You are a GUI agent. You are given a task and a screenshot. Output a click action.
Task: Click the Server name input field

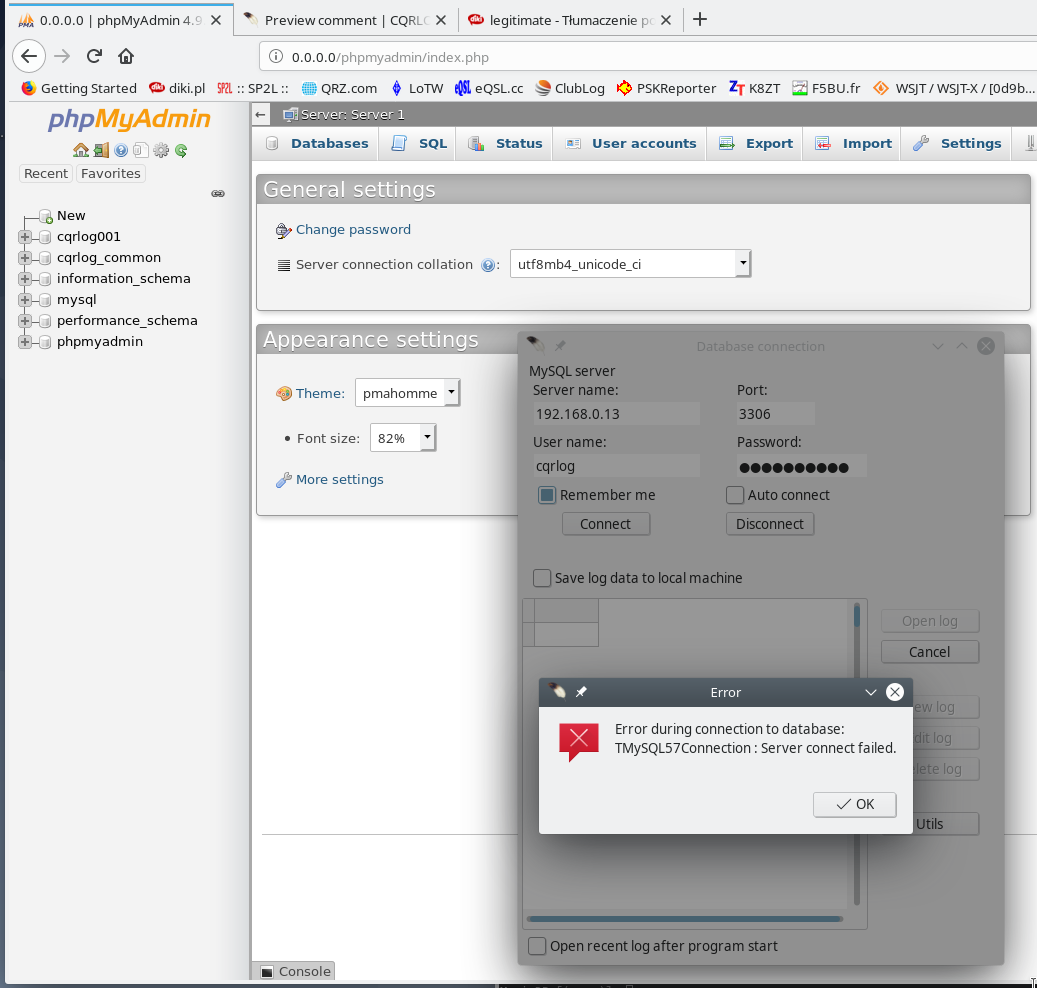[x=616, y=414]
